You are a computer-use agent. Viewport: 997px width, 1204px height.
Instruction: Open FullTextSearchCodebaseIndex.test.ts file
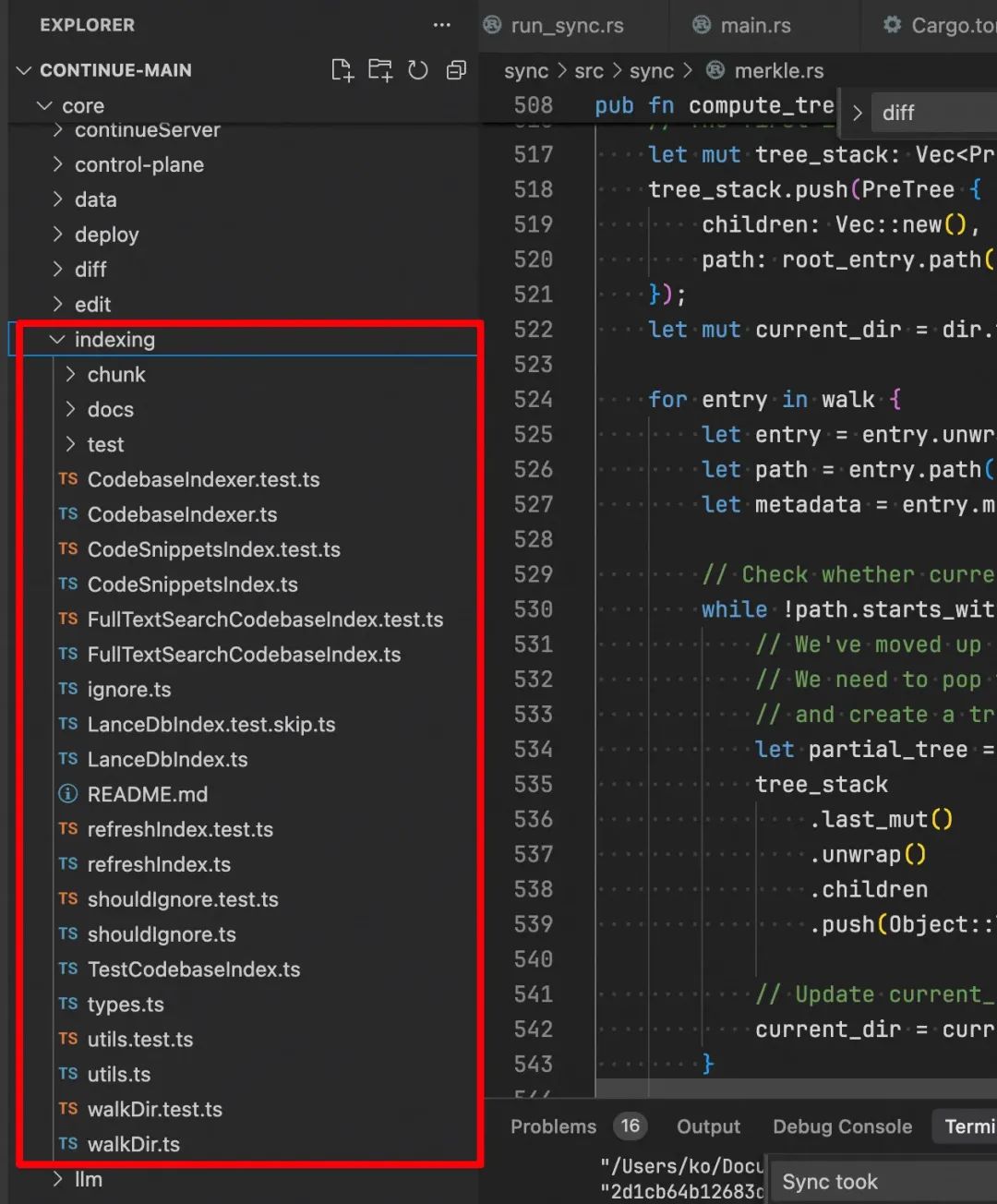tap(266, 620)
